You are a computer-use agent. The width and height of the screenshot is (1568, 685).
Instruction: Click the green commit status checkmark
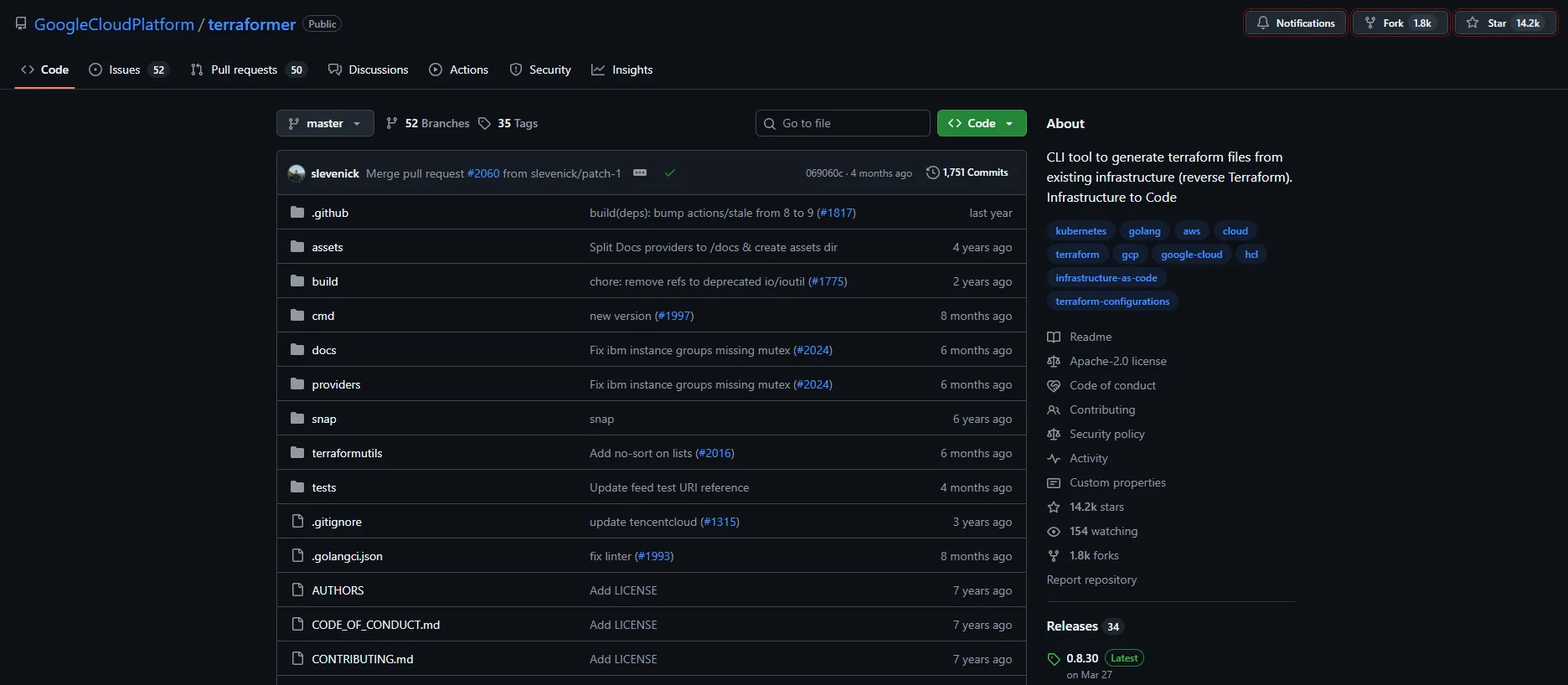point(670,173)
